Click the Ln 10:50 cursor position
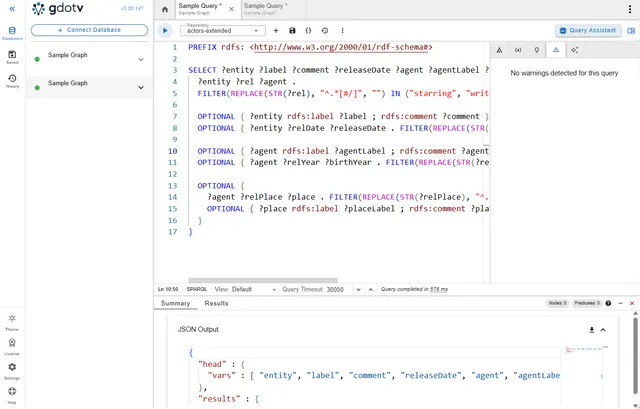The width and height of the screenshot is (640, 409). click(x=168, y=289)
